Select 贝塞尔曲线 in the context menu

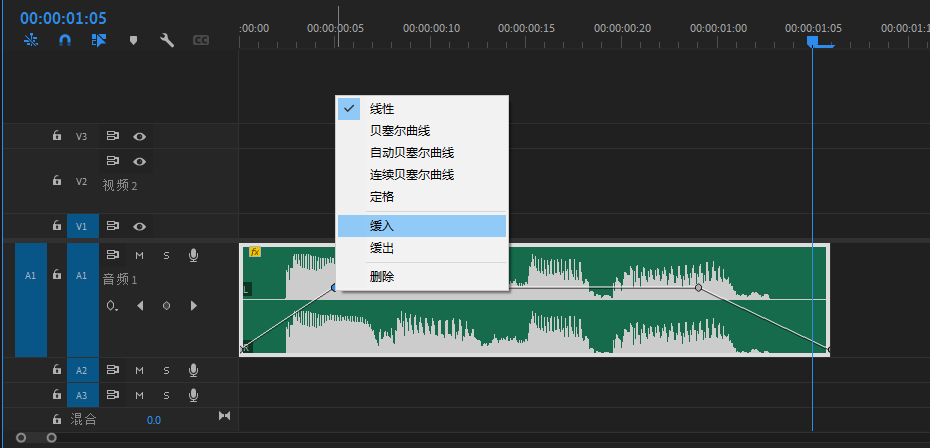[398, 130]
